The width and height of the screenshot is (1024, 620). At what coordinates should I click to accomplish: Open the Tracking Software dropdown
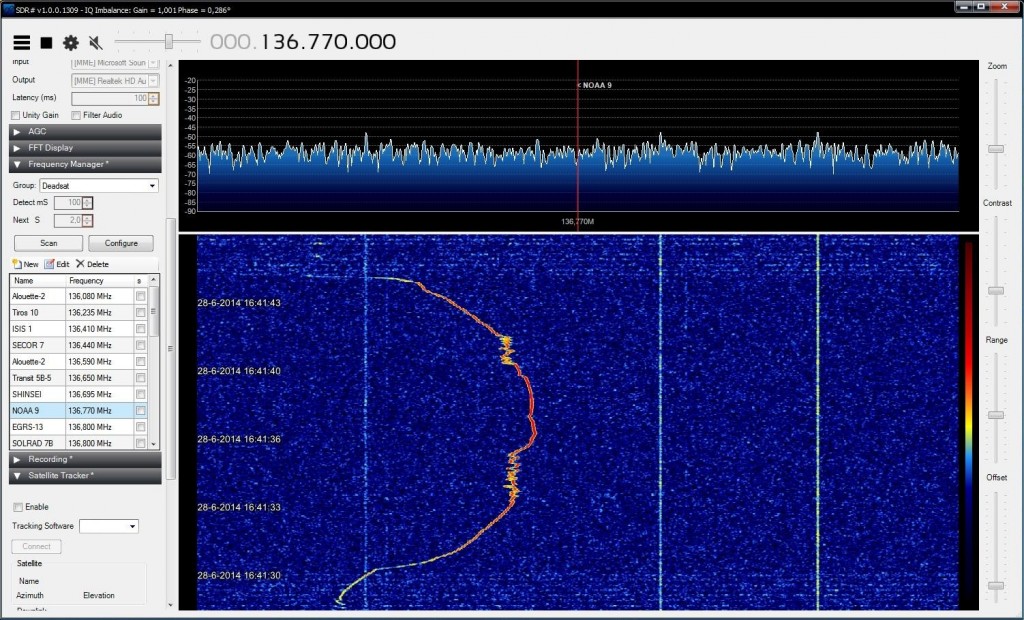click(110, 526)
